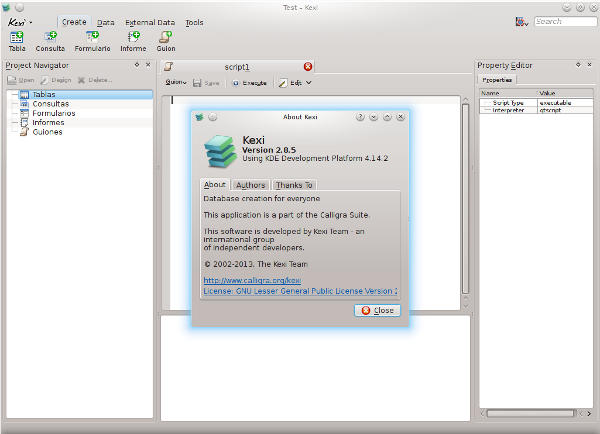Screen dimensions: 600x434
Task: Create a new Guion script
Action: 166,41
